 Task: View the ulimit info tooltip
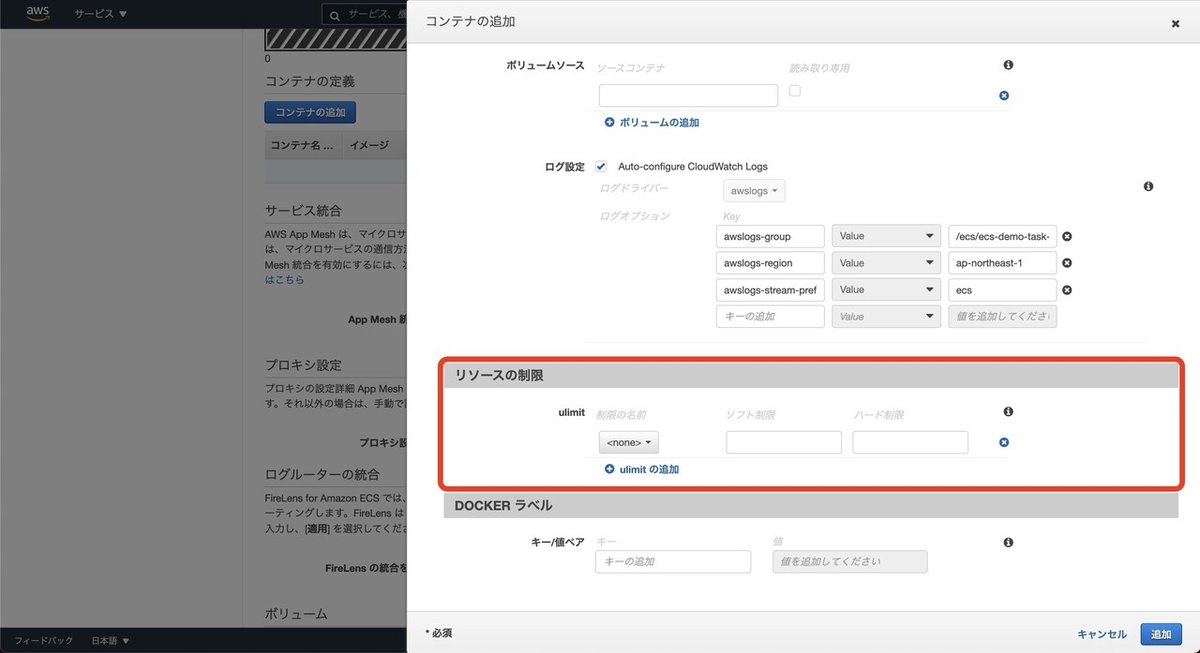(x=1008, y=411)
